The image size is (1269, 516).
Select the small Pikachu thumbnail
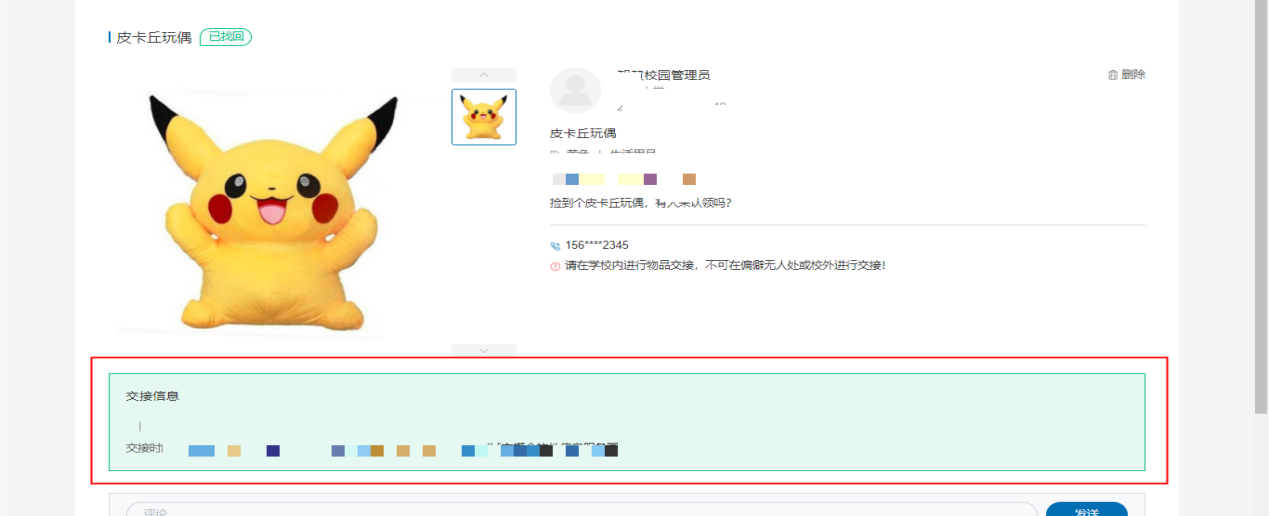(x=484, y=117)
